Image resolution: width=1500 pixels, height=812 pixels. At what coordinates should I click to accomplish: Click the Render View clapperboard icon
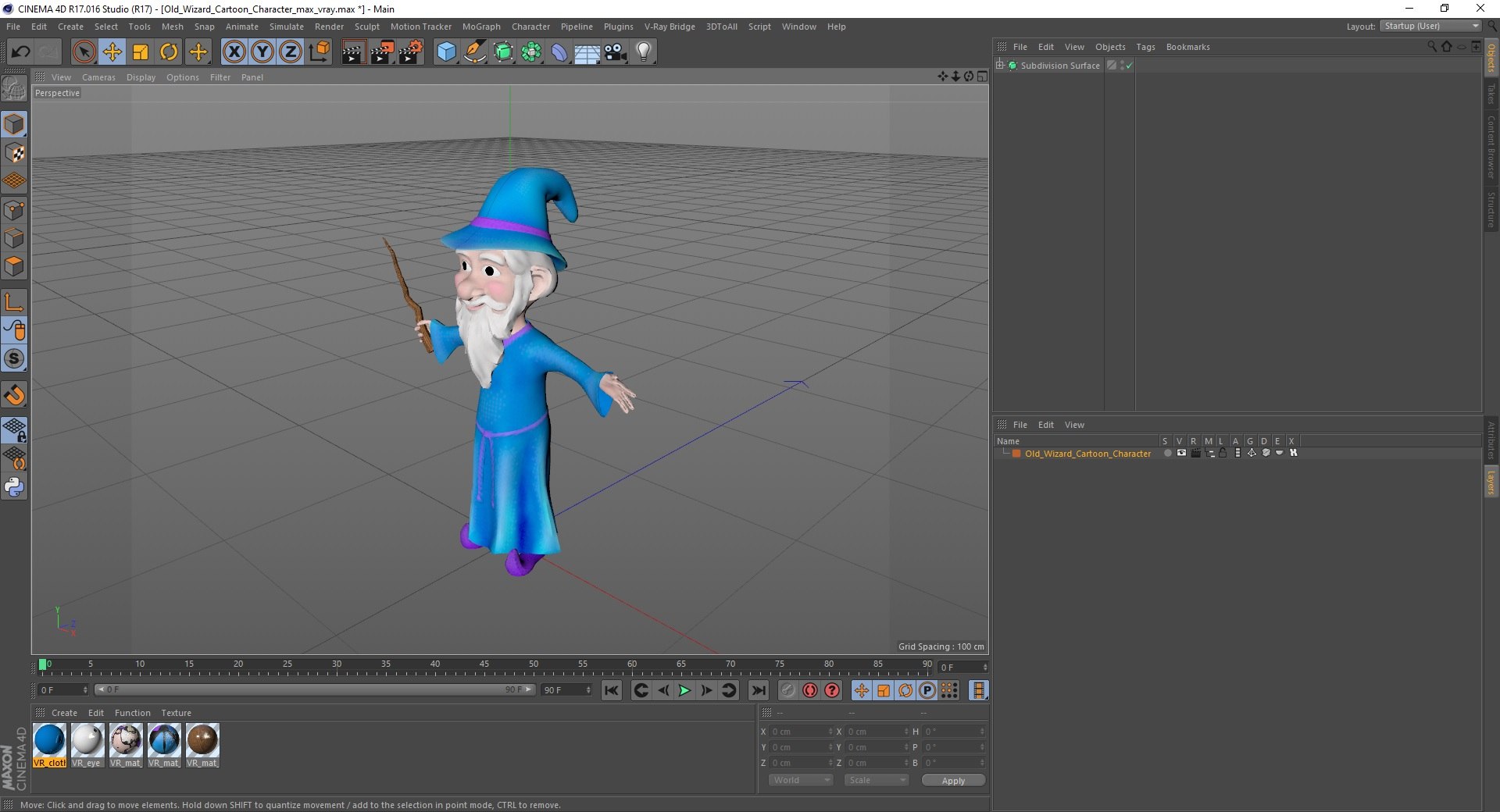(353, 52)
